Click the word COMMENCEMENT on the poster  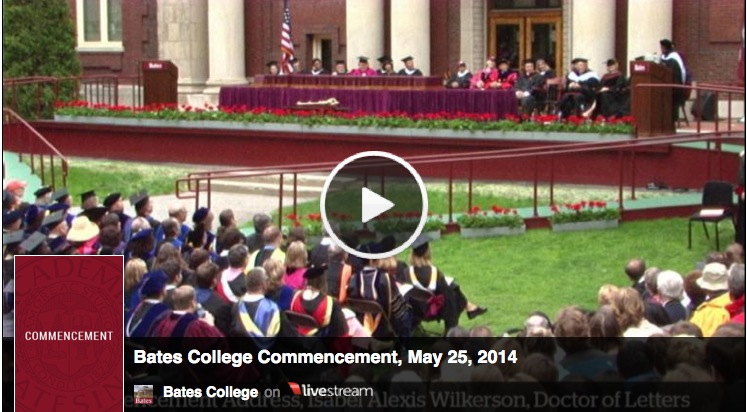tap(69, 336)
